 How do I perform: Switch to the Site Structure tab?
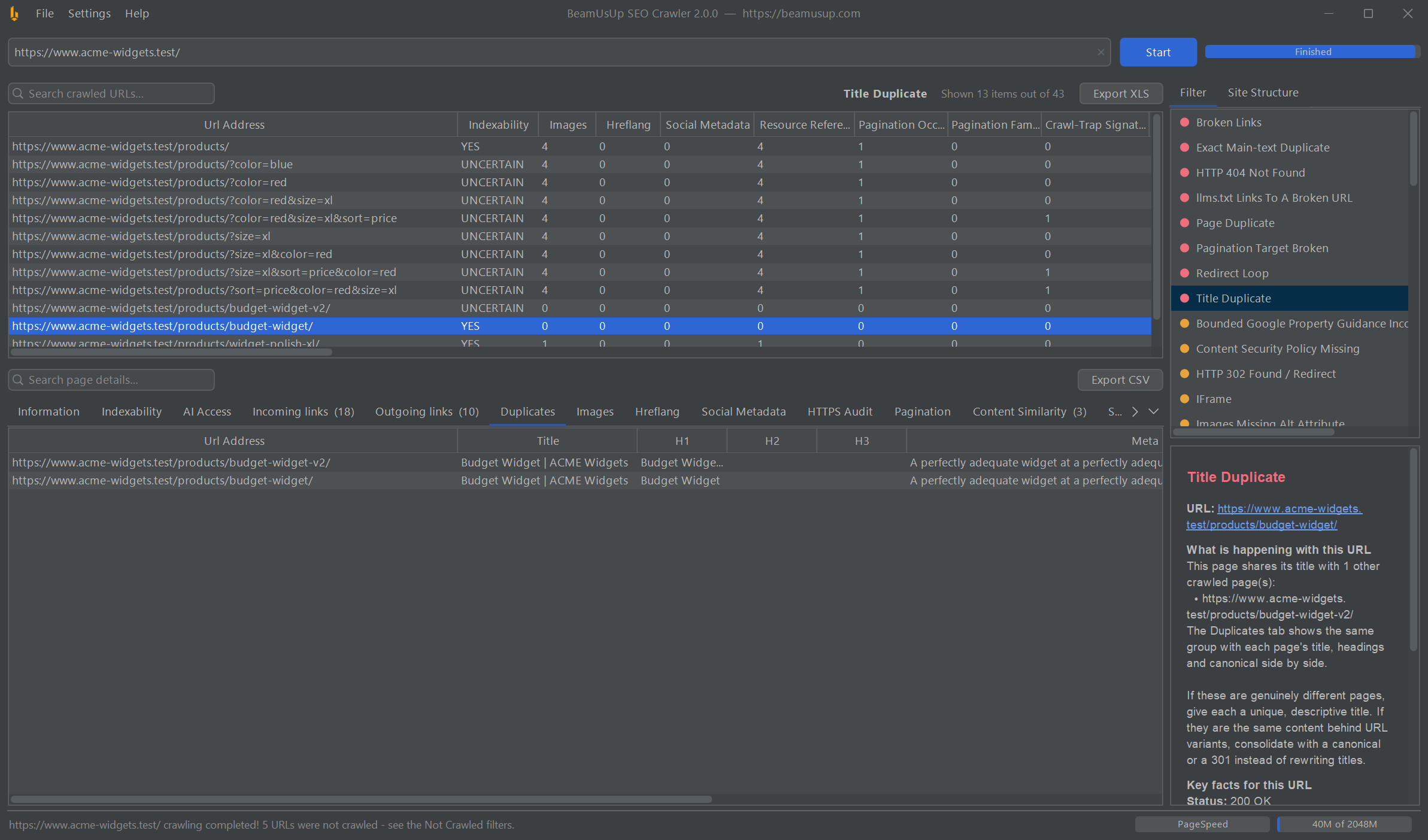click(x=1263, y=93)
